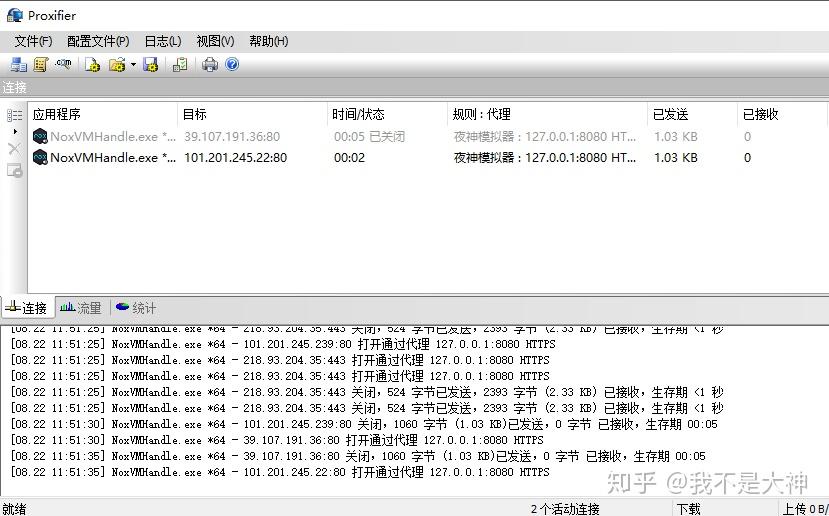This screenshot has width=829, height=516.
Task: Click log line 11:51:30 101.201.245.239:80 关闭
Action: pyautogui.click(x=364, y=424)
